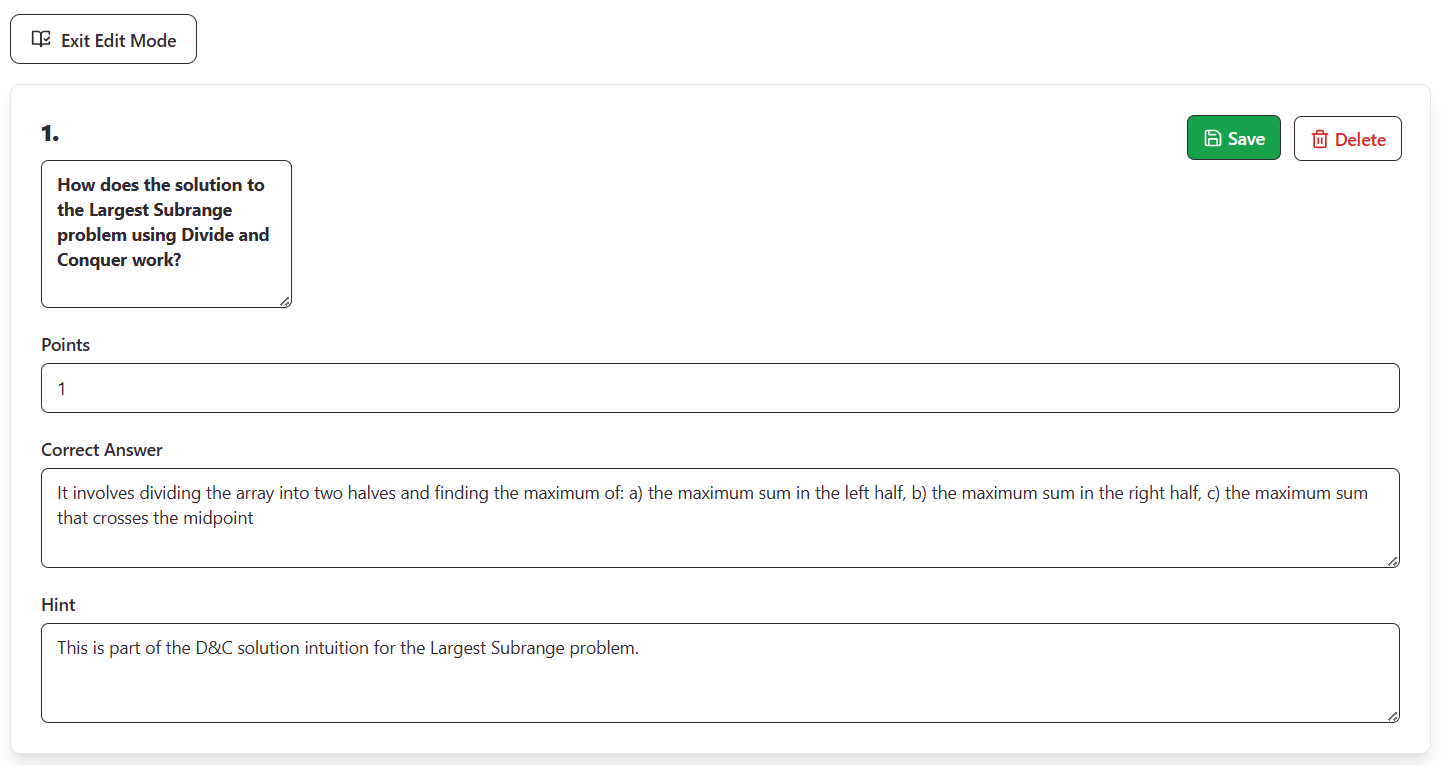Delete question 1 using the Delete label
1446x765 pixels.
[x=1360, y=140]
